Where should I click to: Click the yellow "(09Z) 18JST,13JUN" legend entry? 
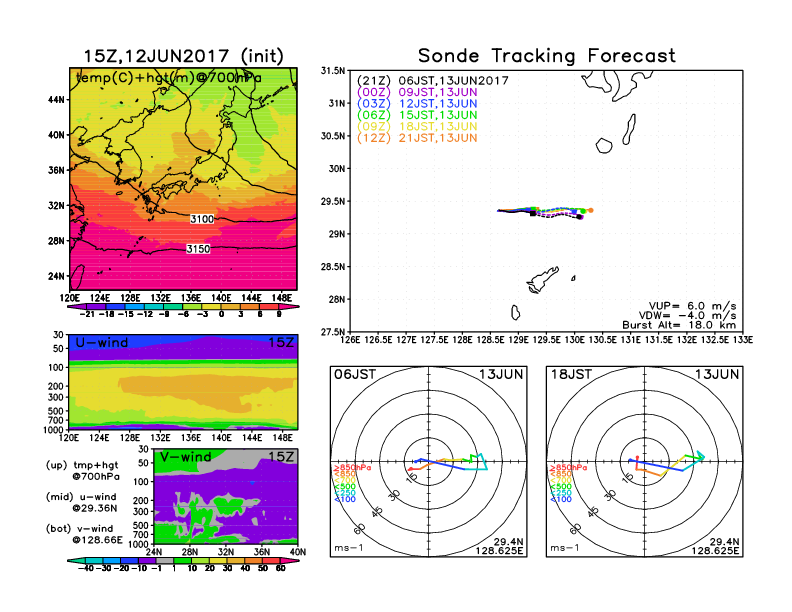(x=417, y=127)
